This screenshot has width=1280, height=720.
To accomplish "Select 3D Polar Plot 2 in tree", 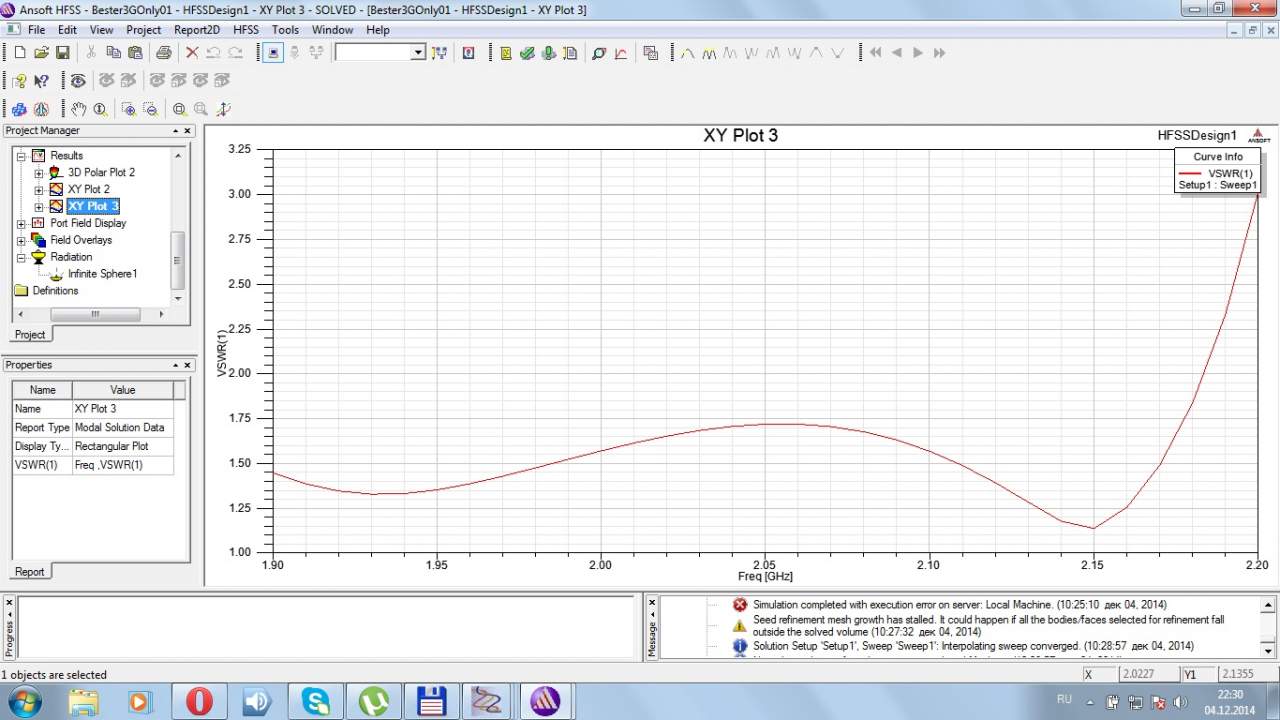I will [x=101, y=172].
